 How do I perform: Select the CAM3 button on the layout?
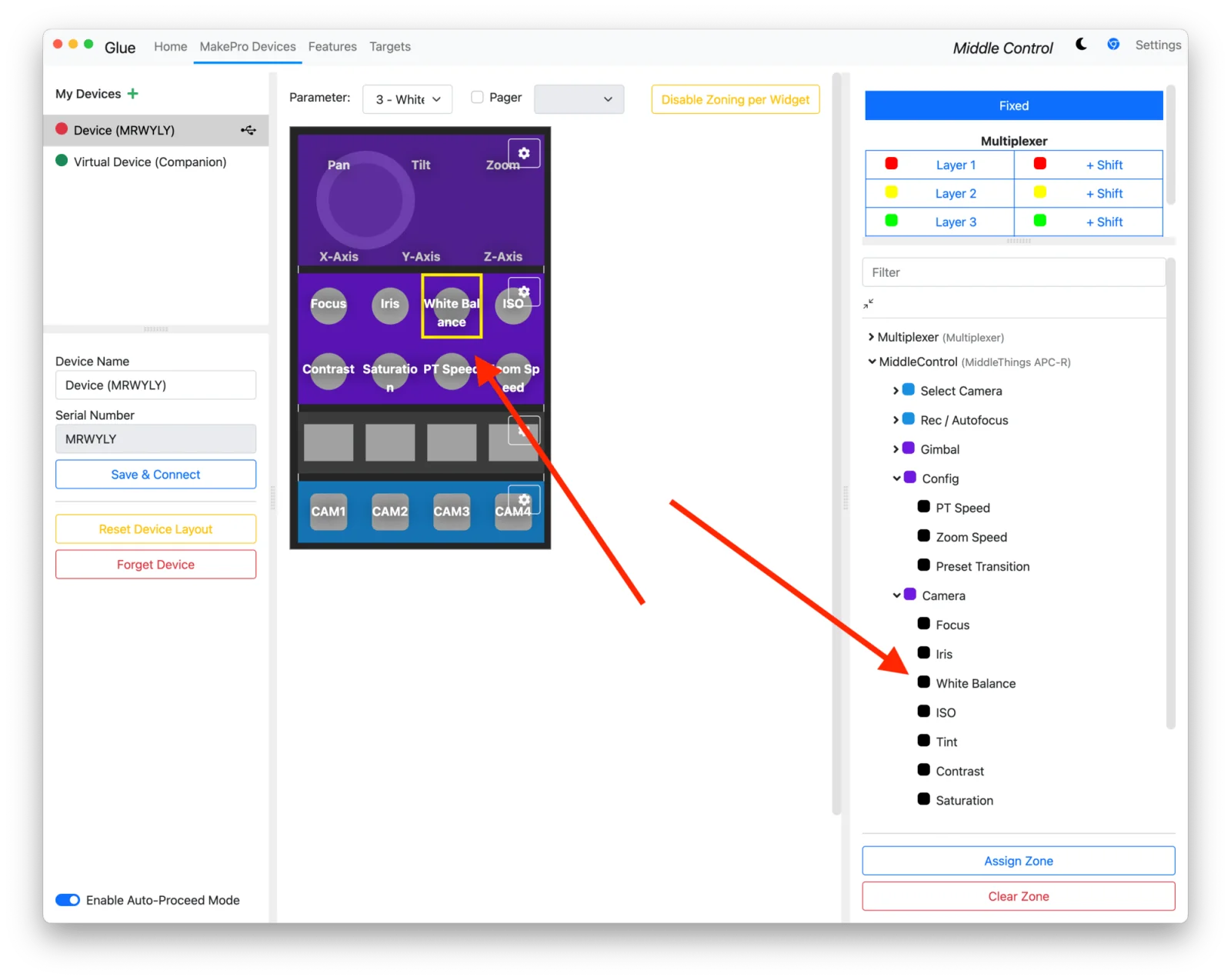click(x=452, y=512)
